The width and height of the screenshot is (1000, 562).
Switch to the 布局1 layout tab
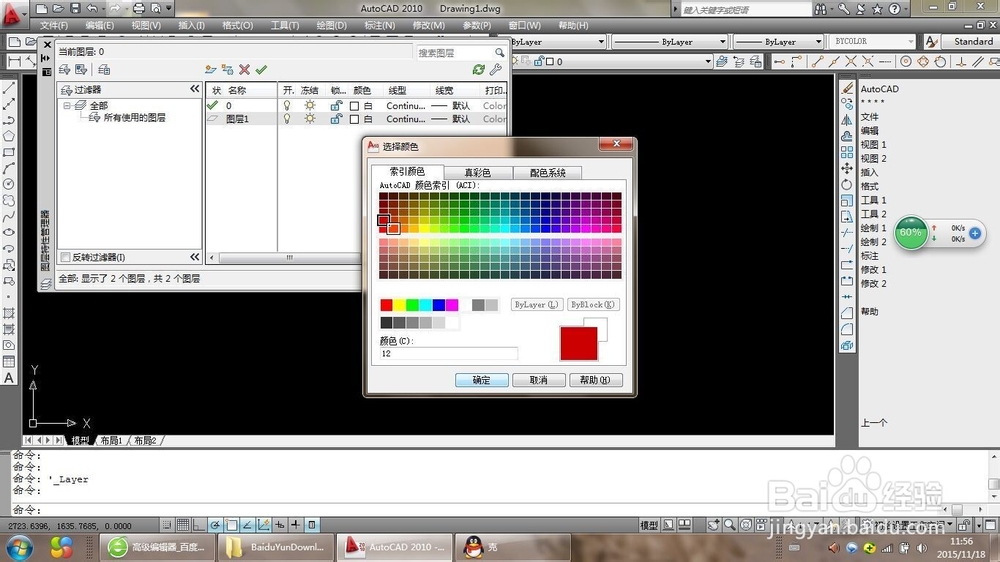[111, 440]
